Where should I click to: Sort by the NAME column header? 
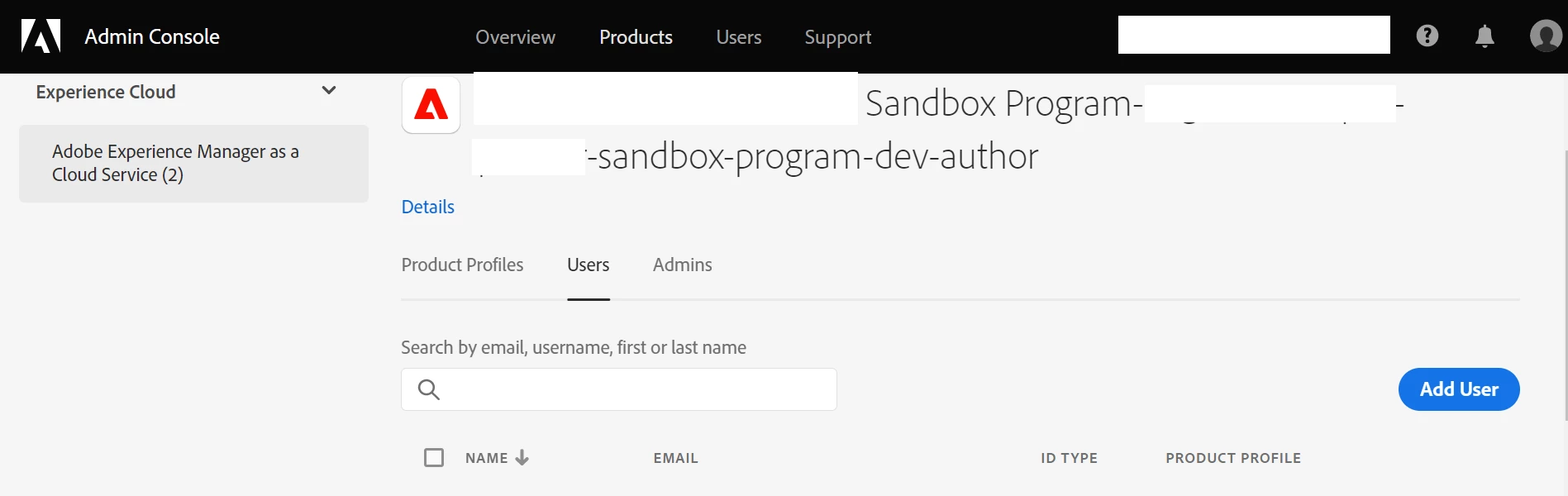tap(486, 458)
